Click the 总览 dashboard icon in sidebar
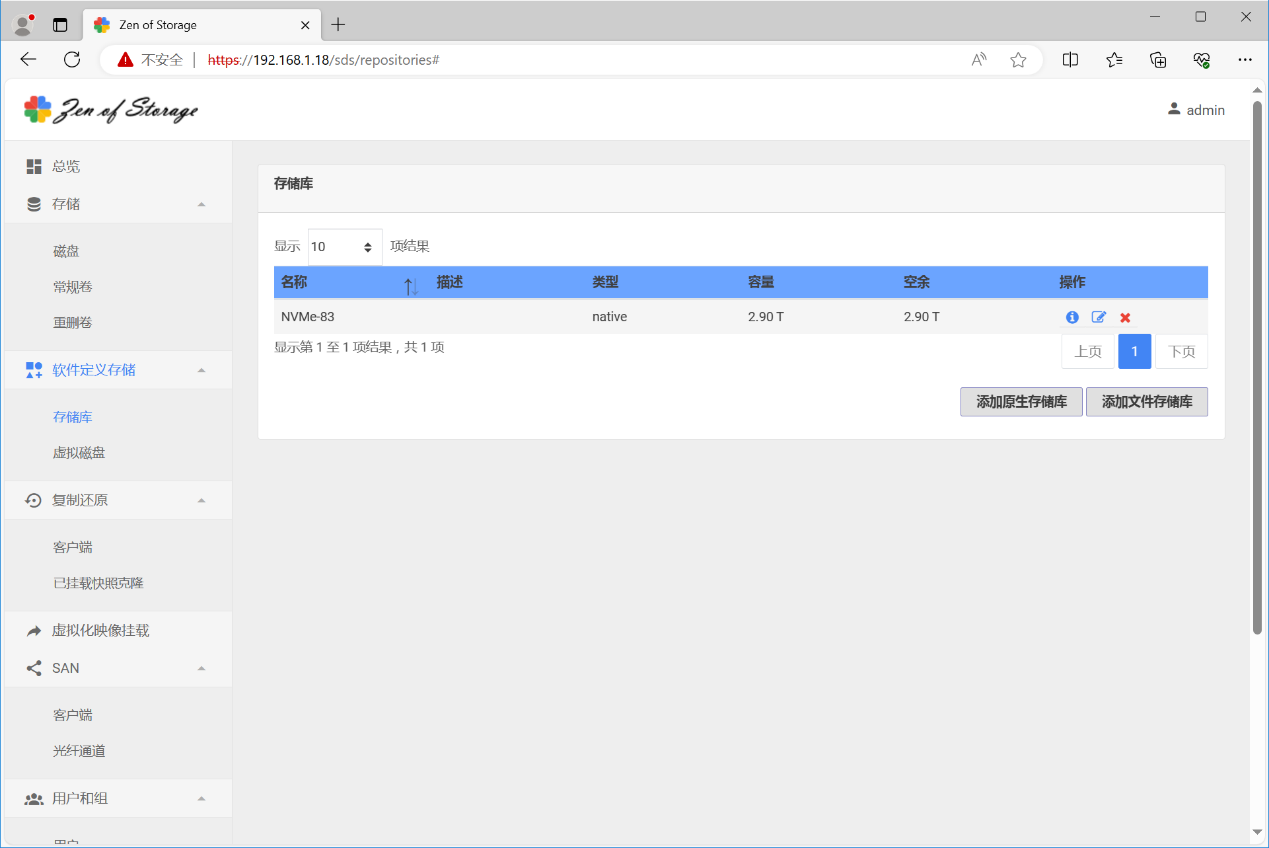Screen dimensions: 1269x848 (34, 166)
